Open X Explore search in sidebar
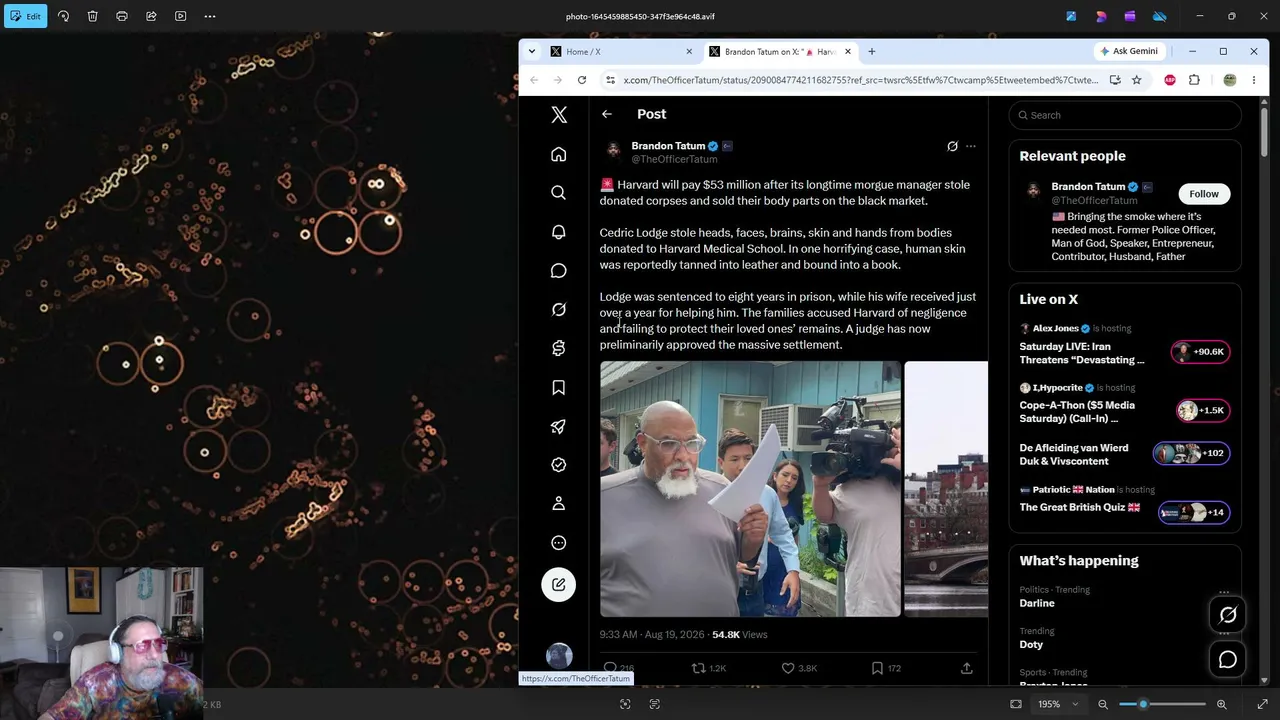 (x=559, y=193)
